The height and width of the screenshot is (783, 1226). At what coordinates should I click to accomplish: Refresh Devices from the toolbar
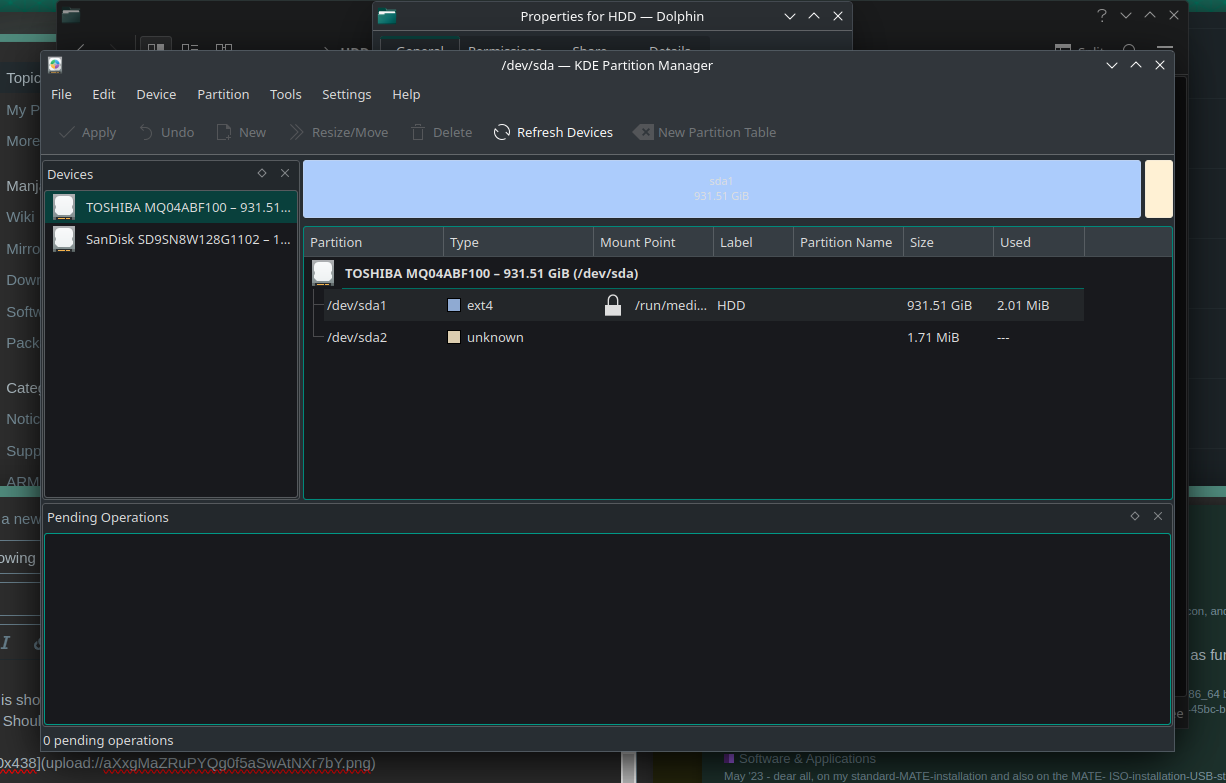click(x=553, y=132)
